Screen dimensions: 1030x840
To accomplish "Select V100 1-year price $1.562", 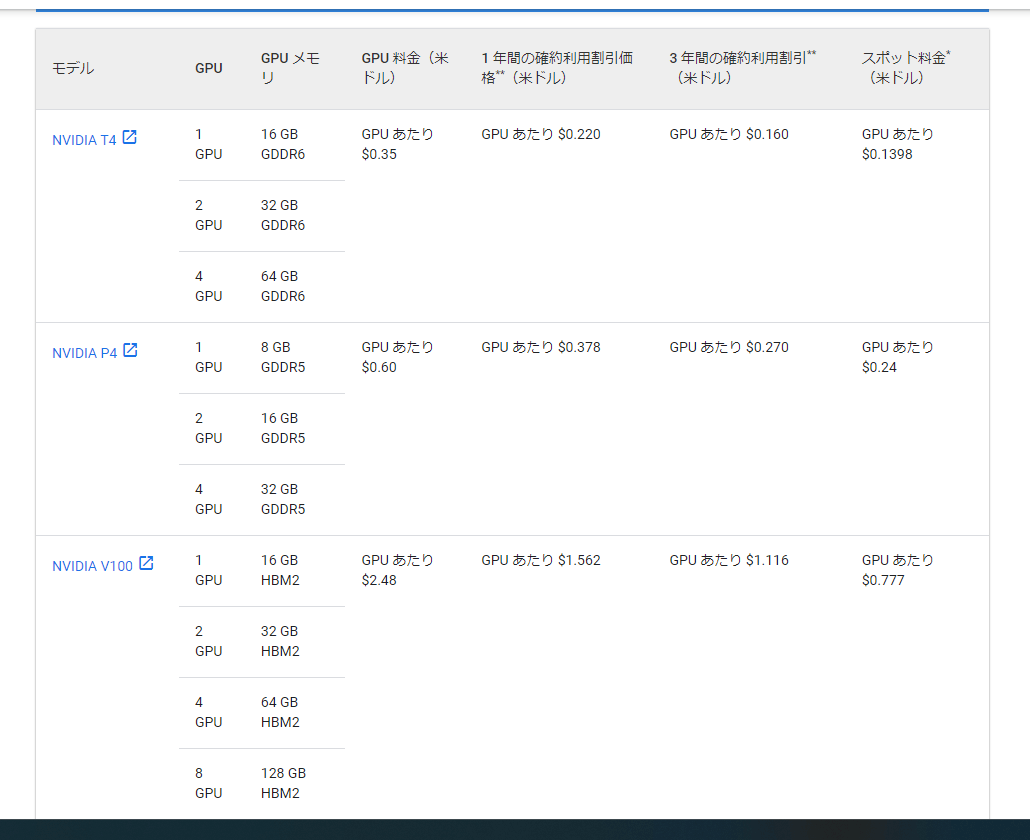I will coord(541,560).
